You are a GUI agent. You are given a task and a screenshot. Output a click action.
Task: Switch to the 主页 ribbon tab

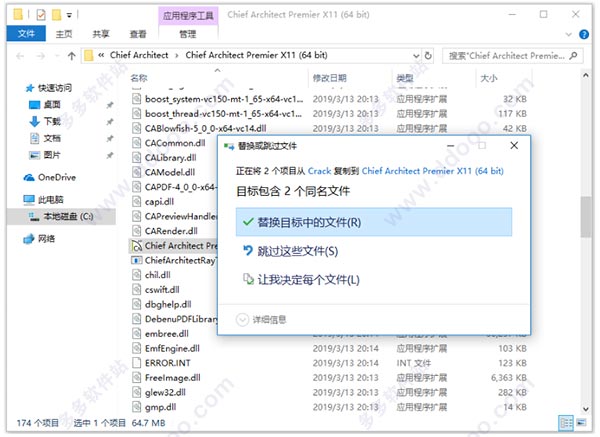tap(64, 34)
